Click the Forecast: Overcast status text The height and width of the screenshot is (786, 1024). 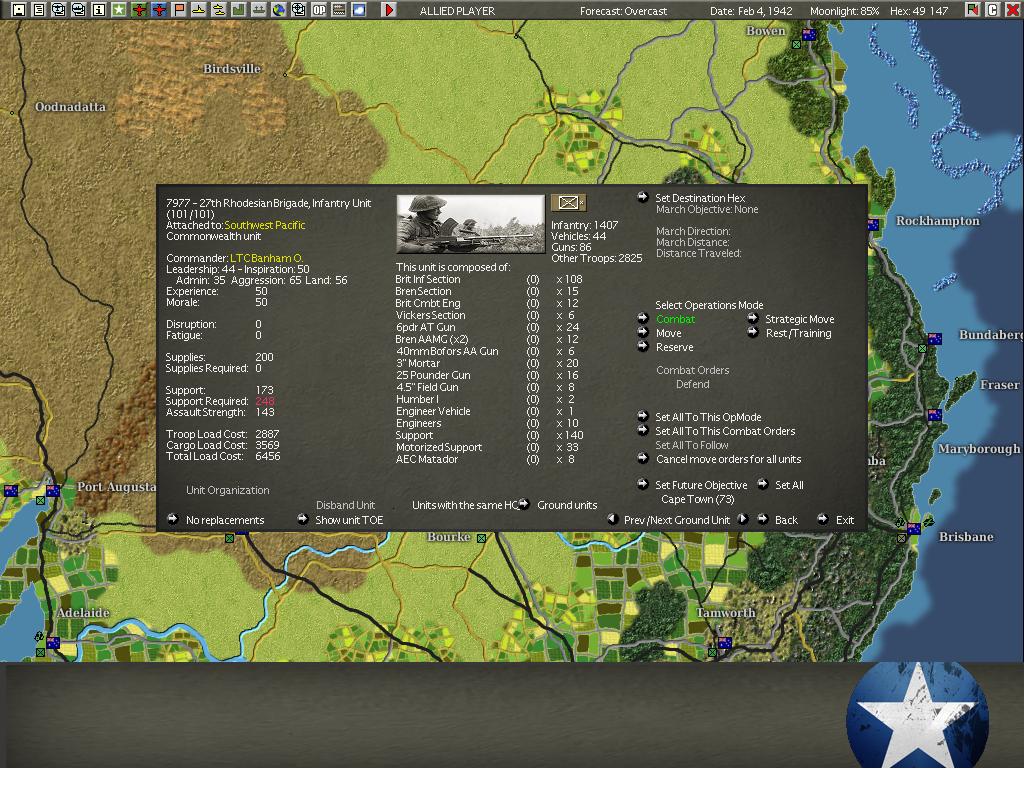(x=623, y=11)
